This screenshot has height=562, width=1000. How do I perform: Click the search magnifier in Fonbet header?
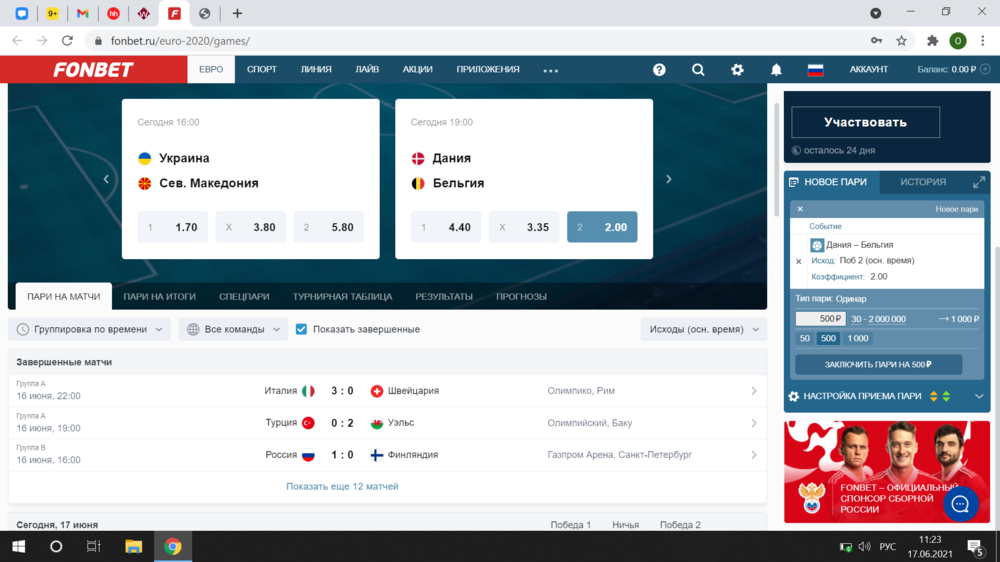(698, 70)
